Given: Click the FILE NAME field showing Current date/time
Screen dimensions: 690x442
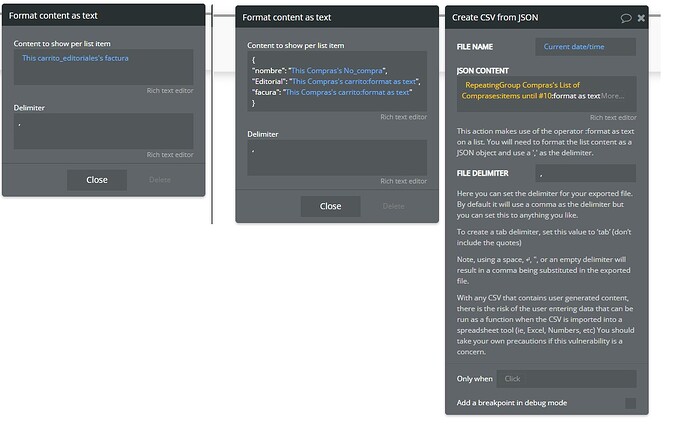Looking at the screenshot, I should 586,47.
